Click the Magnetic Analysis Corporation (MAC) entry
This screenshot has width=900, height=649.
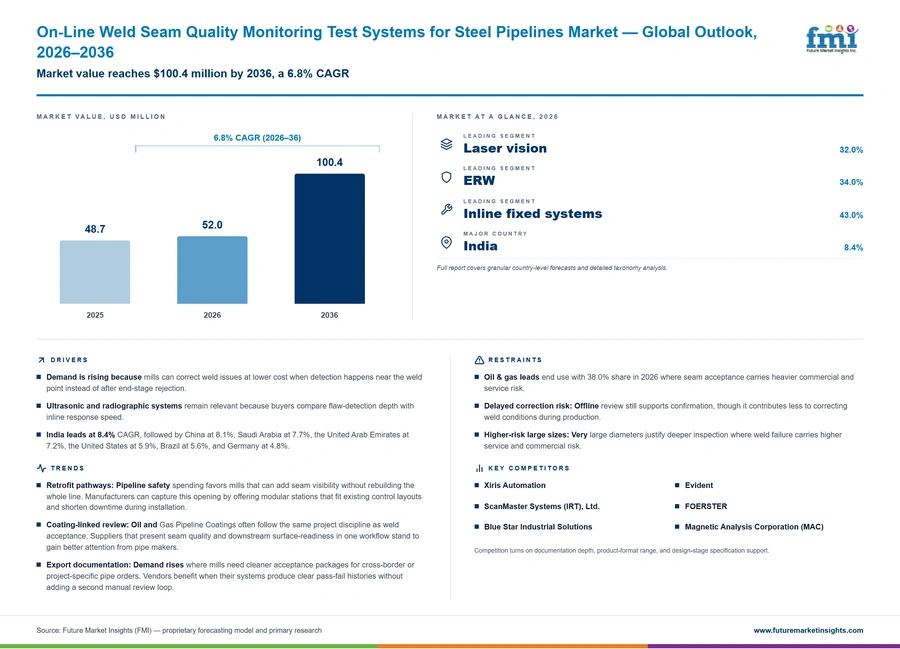[754, 527]
